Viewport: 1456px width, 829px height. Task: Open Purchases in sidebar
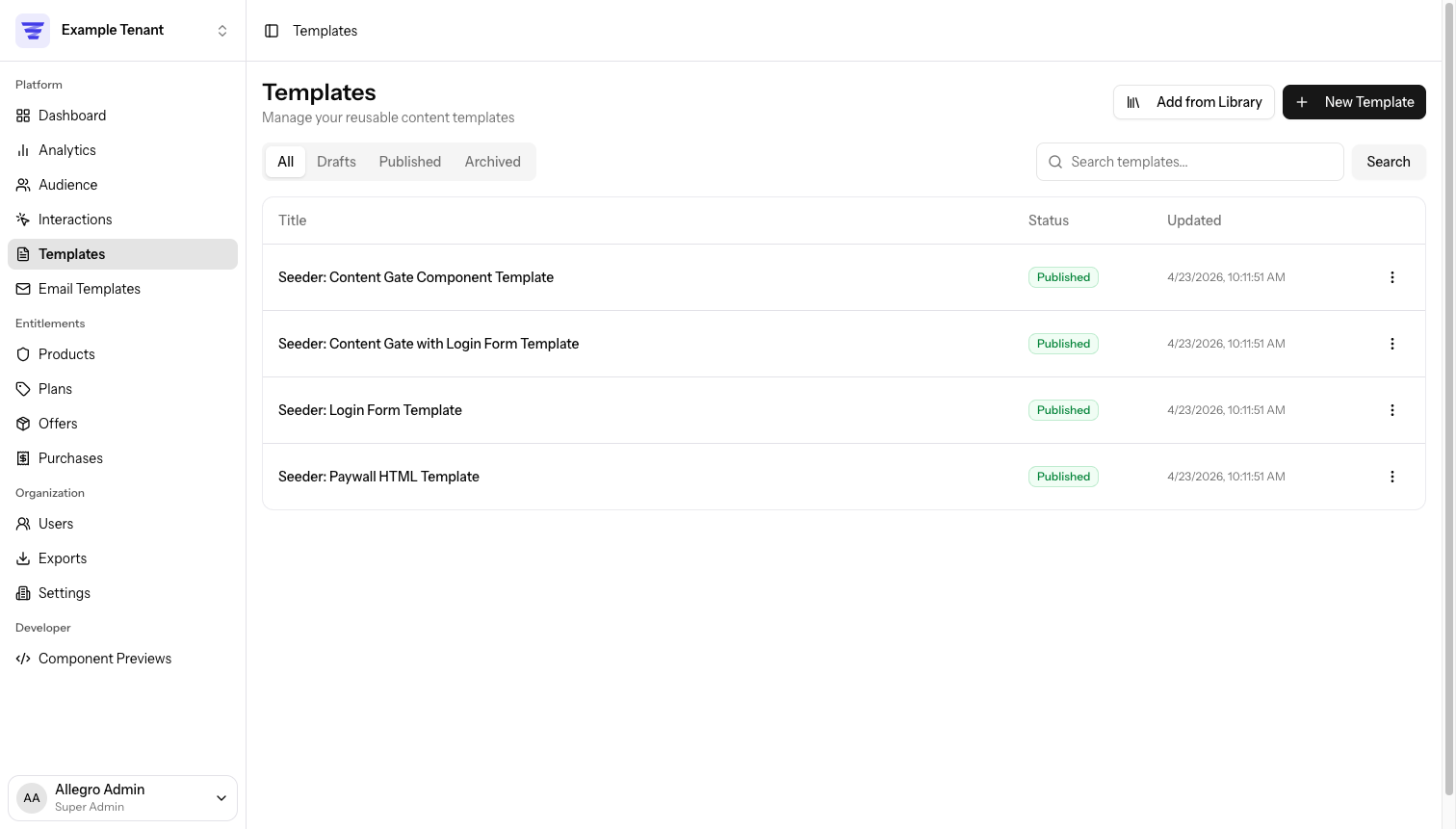coord(122,458)
